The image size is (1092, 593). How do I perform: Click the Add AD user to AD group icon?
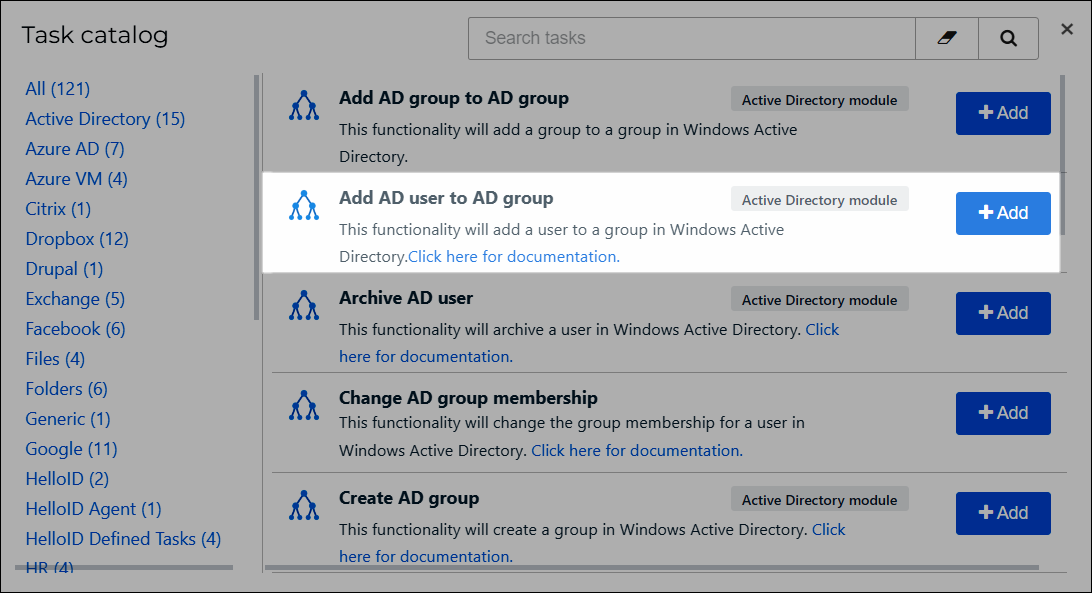pyautogui.click(x=304, y=206)
